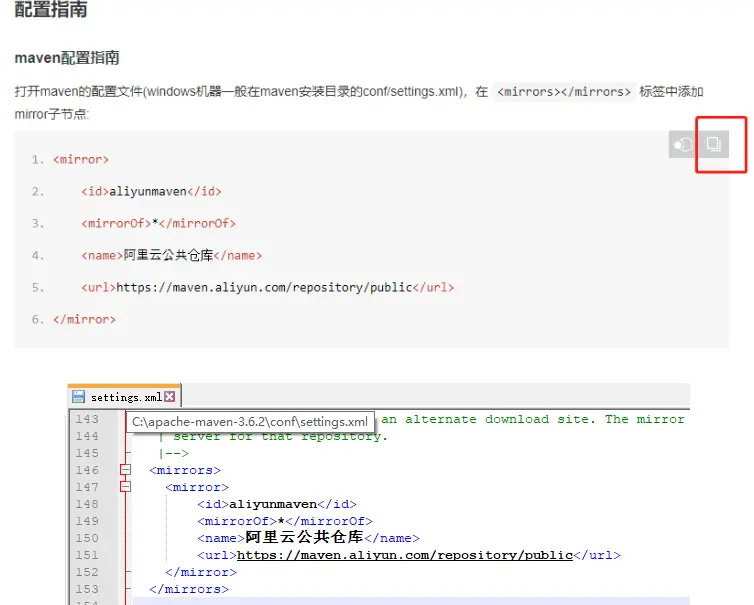Copy the mirror code block contents
The height and width of the screenshot is (605, 754).
click(x=714, y=144)
